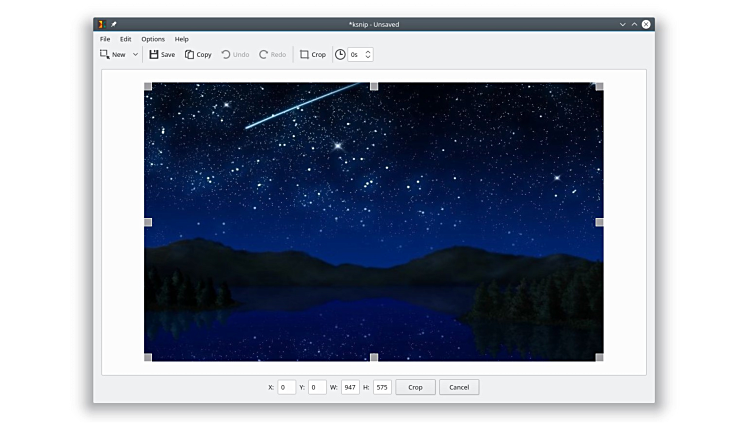This screenshot has height=423, width=752.
Task: Click the Height field showing 575
Action: pyautogui.click(x=382, y=387)
